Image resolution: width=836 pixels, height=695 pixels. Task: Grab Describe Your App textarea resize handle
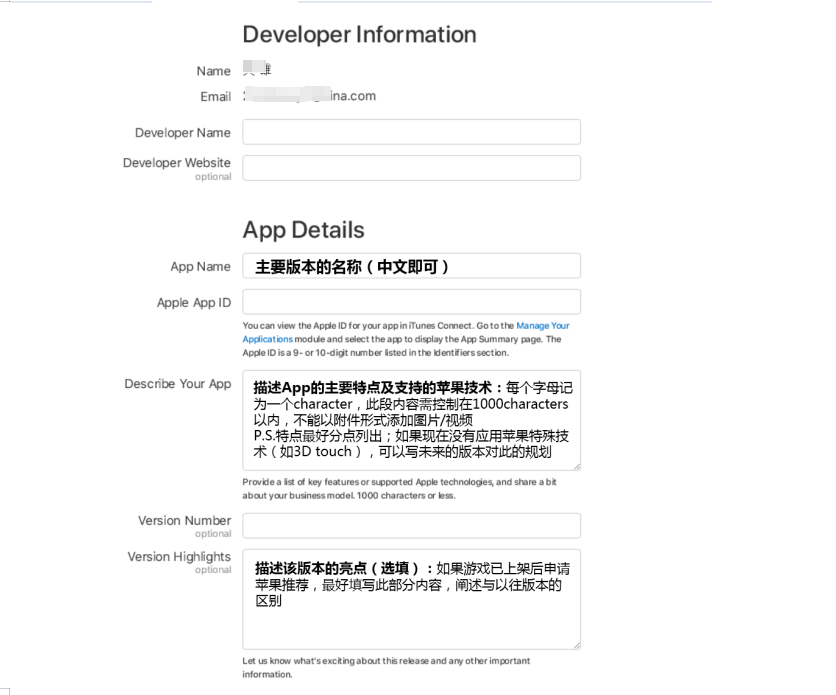point(577,466)
